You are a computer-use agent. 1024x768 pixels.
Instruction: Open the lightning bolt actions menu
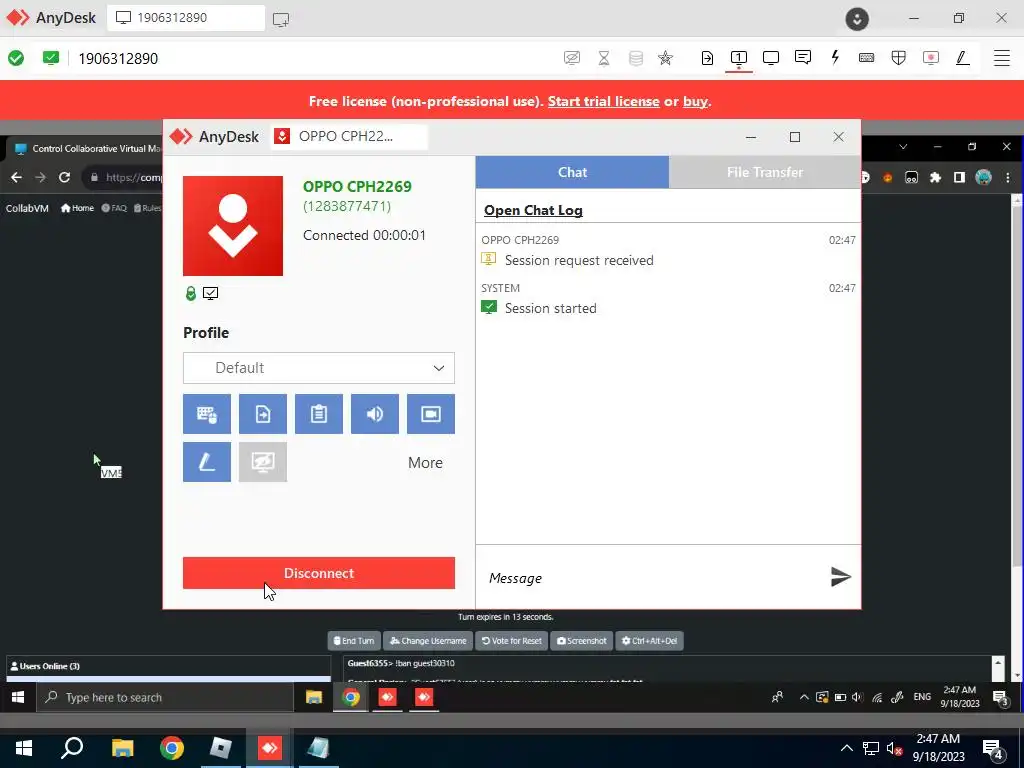835,58
